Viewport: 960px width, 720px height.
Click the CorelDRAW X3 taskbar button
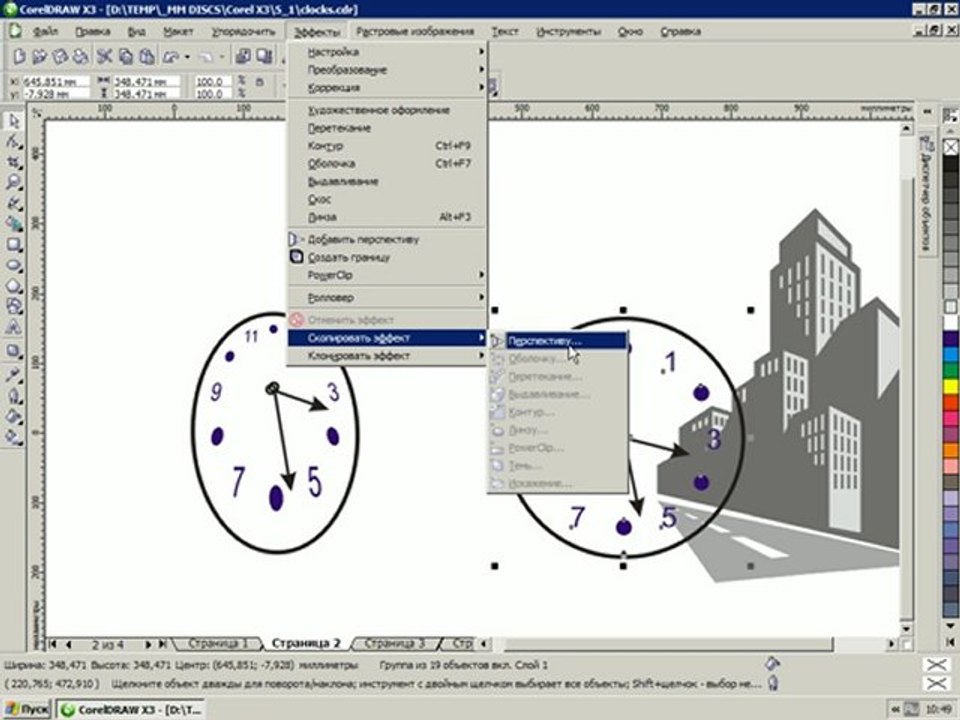130,709
